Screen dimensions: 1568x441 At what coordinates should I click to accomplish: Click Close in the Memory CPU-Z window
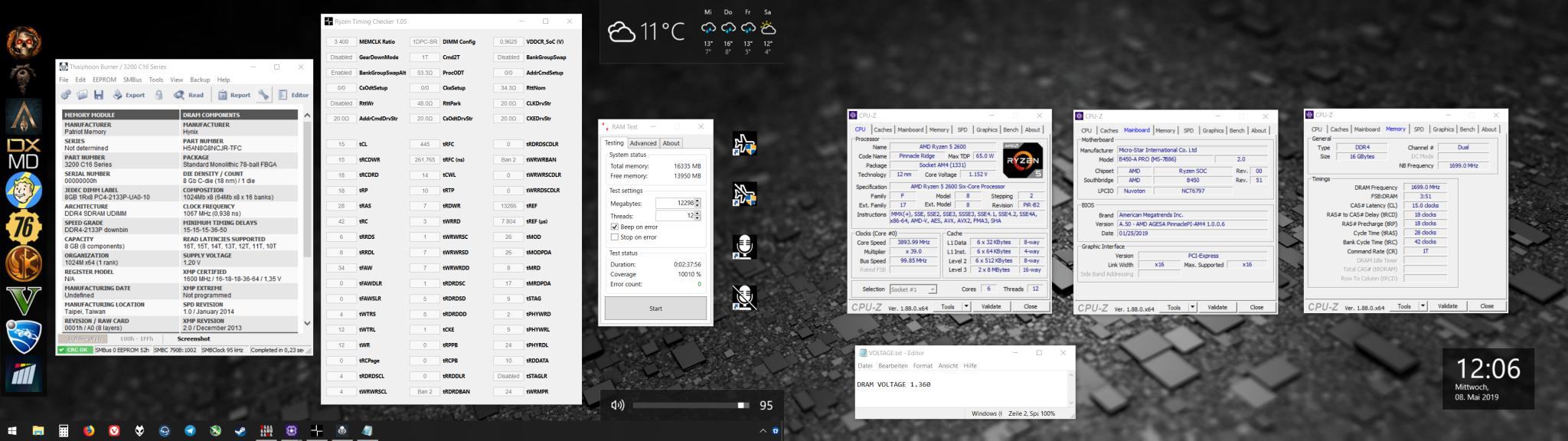click(x=1486, y=306)
